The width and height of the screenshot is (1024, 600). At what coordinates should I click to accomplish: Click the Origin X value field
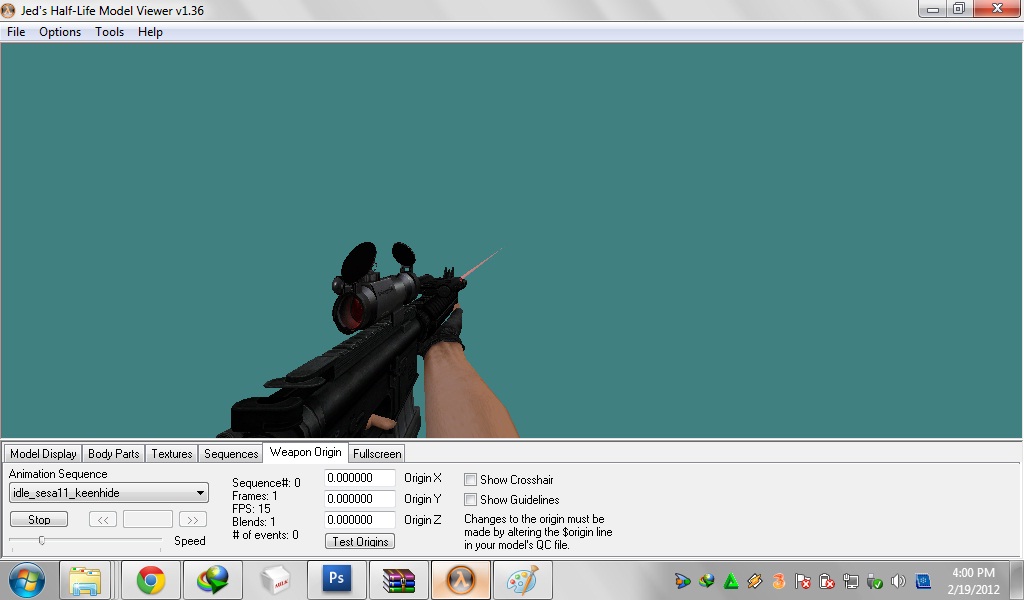[x=360, y=479]
